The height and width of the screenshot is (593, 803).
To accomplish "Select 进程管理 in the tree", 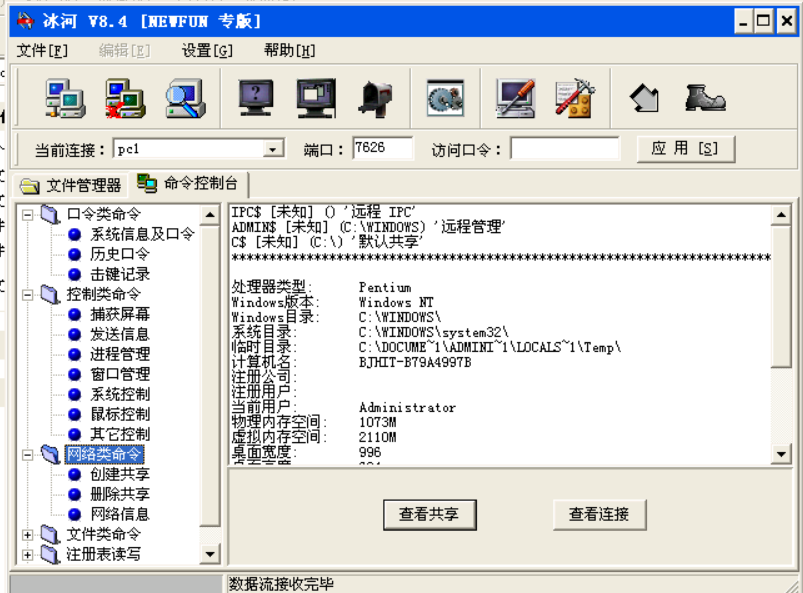I will (120, 354).
